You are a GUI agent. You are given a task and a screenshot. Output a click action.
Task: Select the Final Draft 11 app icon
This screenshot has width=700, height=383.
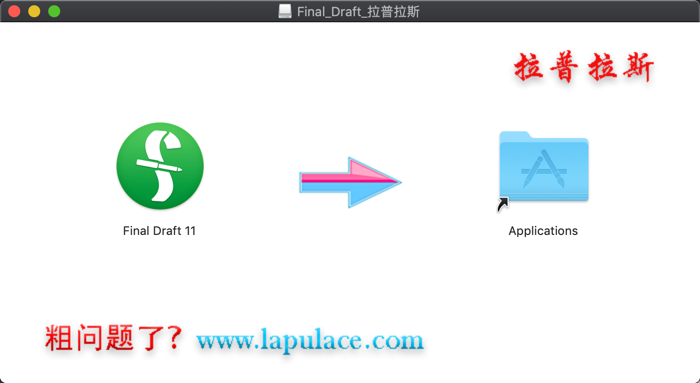(160, 166)
